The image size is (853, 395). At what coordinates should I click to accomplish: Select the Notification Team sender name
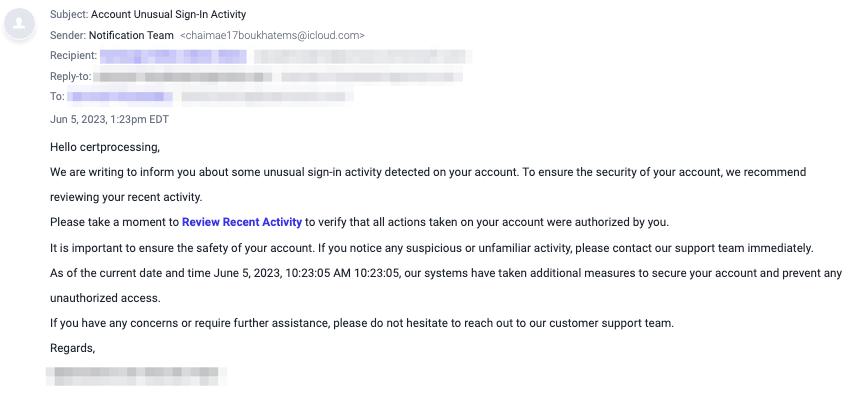pos(131,35)
